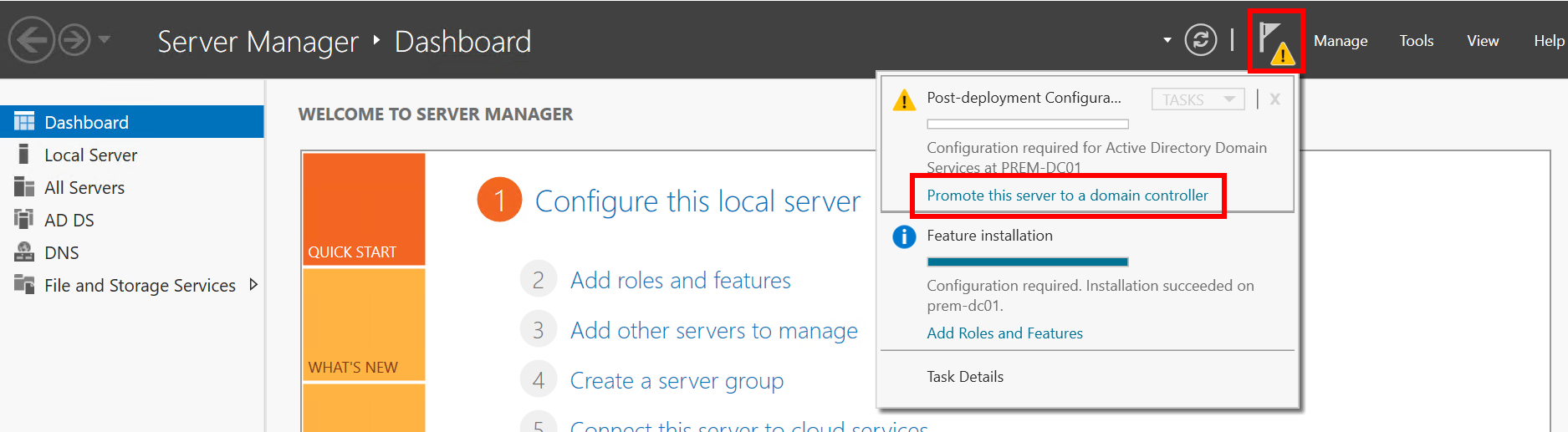Open the TASKS dropdown in notification
Viewport: 1568px width, 432px height.
[1198, 99]
